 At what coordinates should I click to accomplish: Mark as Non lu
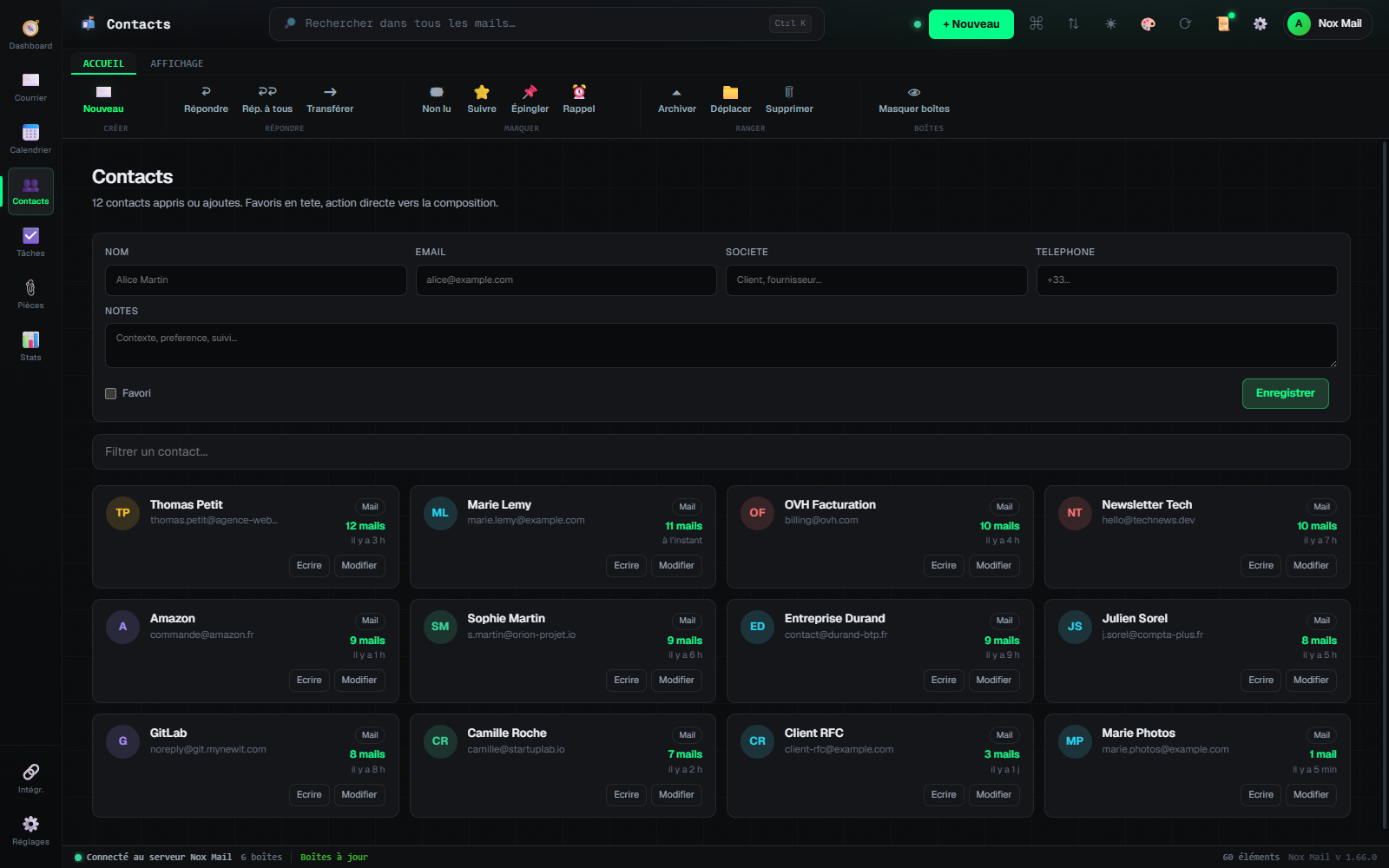(x=437, y=100)
